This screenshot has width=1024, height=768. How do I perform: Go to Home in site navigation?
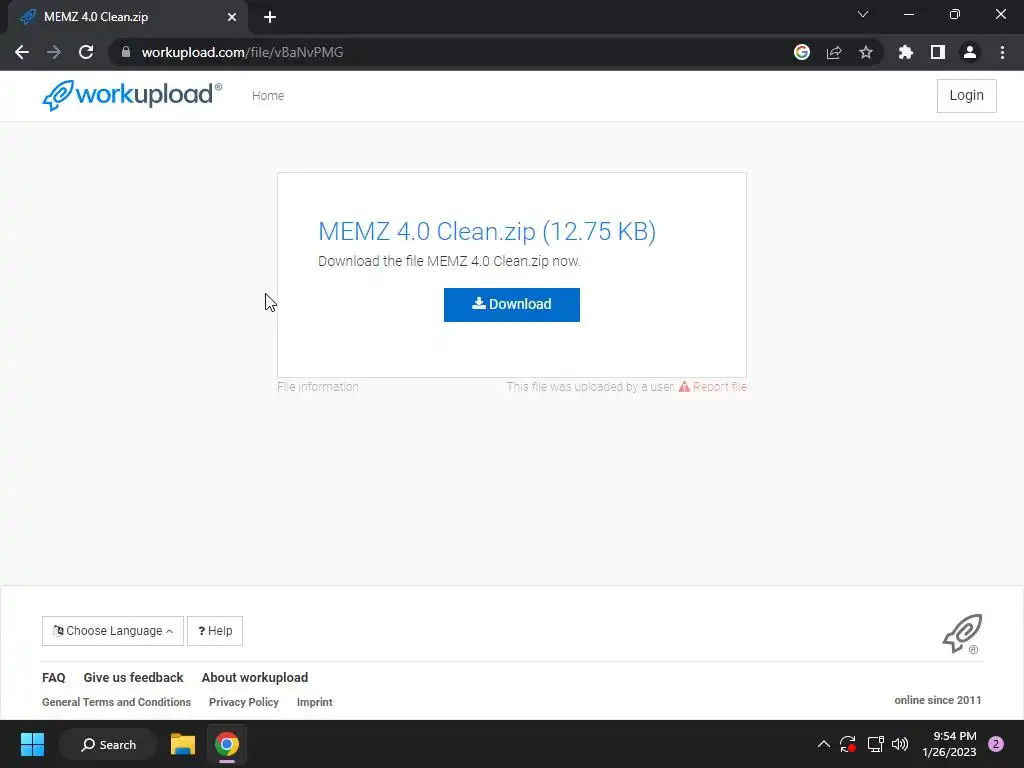(x=268, y=95)
